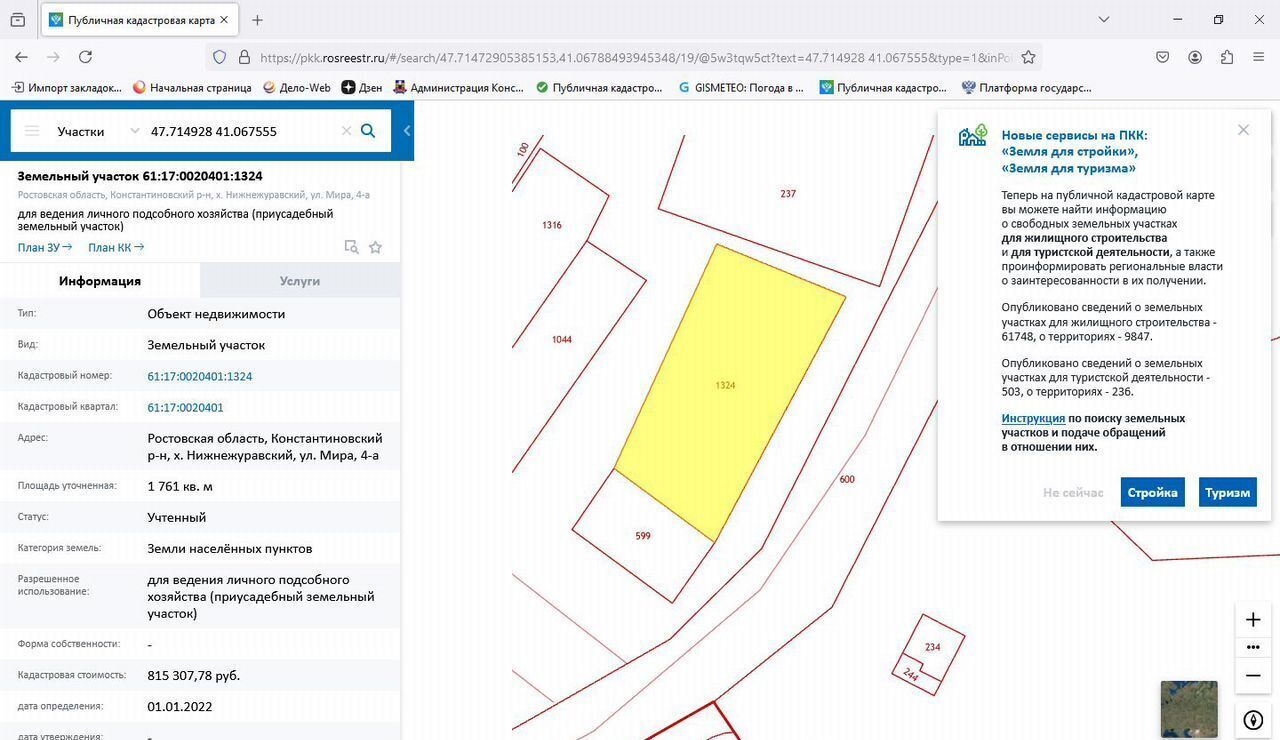Close the Публичная кадастровая карта tab
Viewport: 1280px width, 740px height.
pyautogui.click(x=223, y=20)
